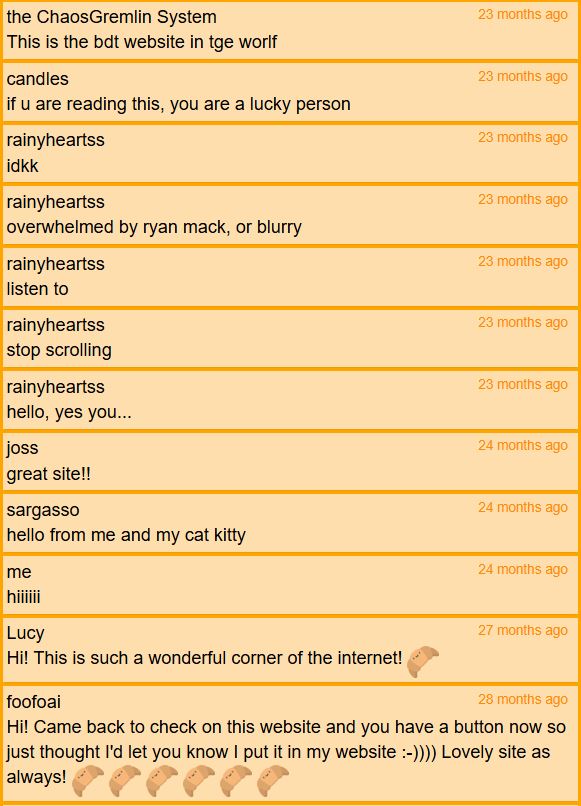This screenshot has width=581, height=806.
Task: Click the third croissant emoji in foofoai's comment
Action: point(162,780)
